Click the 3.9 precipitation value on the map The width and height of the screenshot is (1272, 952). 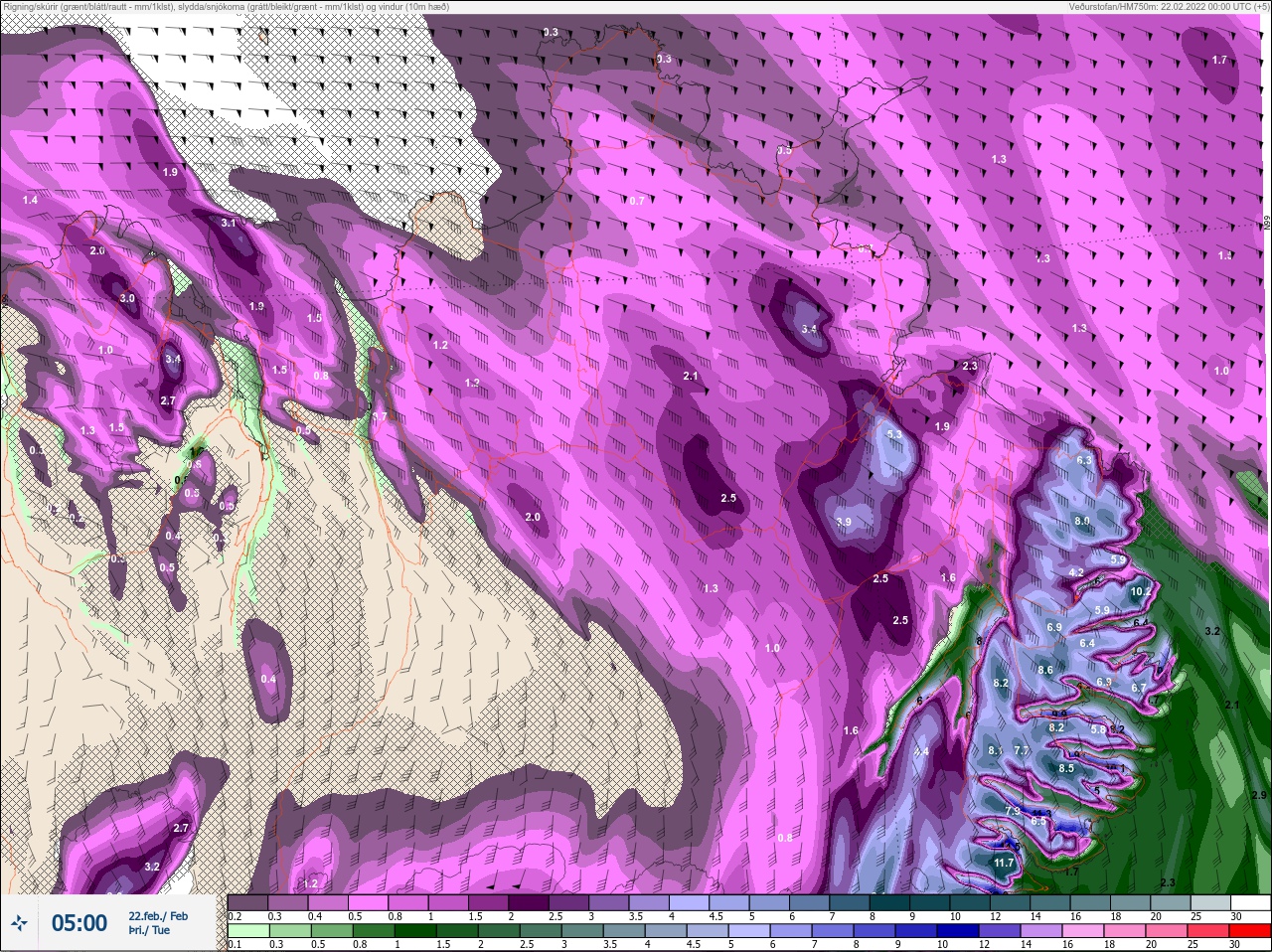pos(844,522)
